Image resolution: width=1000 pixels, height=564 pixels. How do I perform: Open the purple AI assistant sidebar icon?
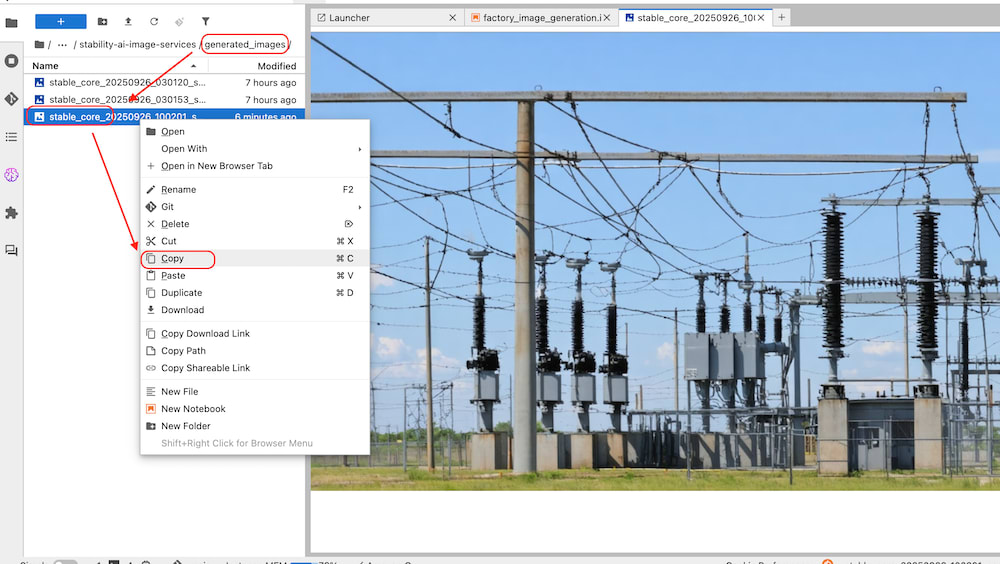click(11, 175)
